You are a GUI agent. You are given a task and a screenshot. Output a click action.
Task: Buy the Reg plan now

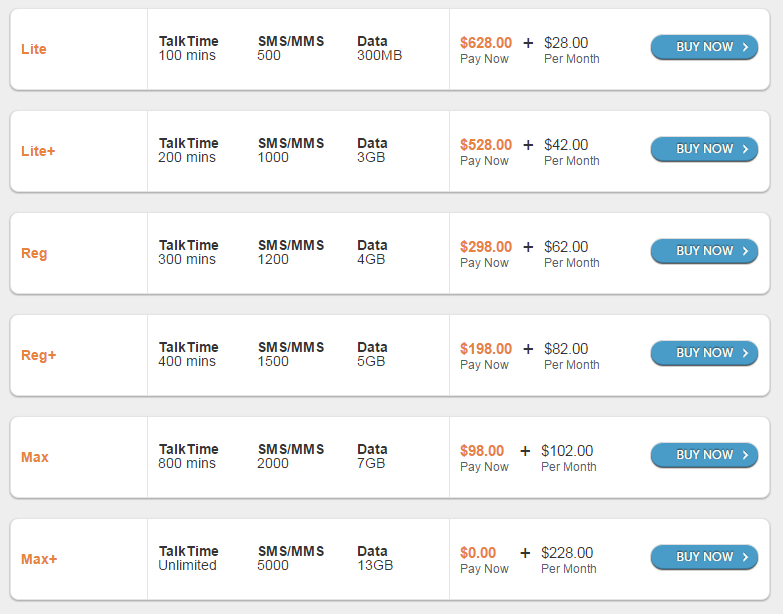click(x=704, y=251)
